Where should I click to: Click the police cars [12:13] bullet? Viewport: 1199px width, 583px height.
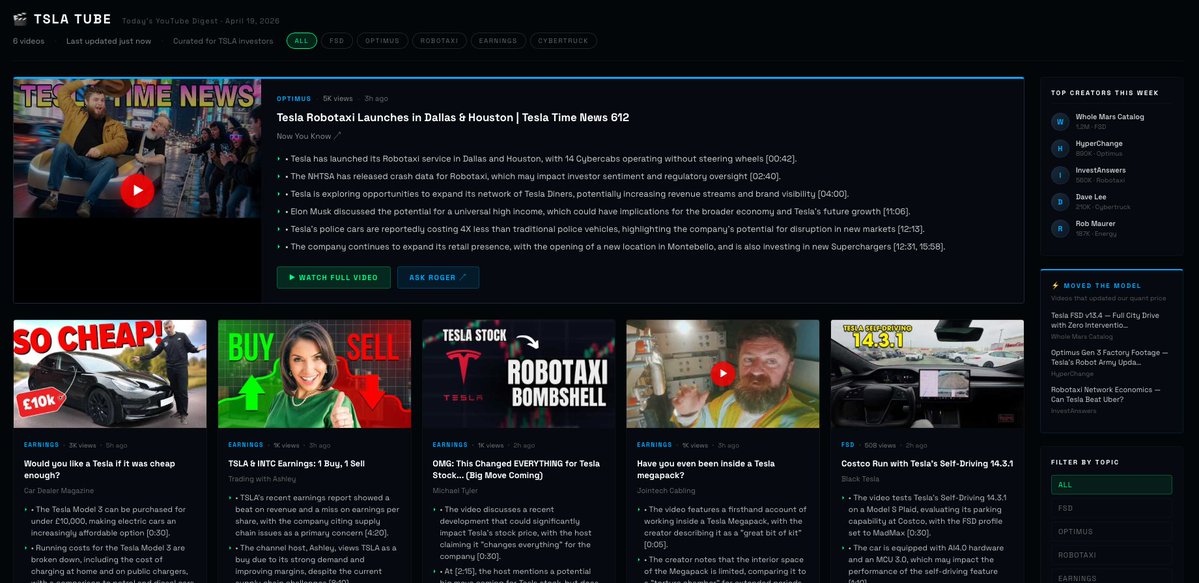point(600,229)
